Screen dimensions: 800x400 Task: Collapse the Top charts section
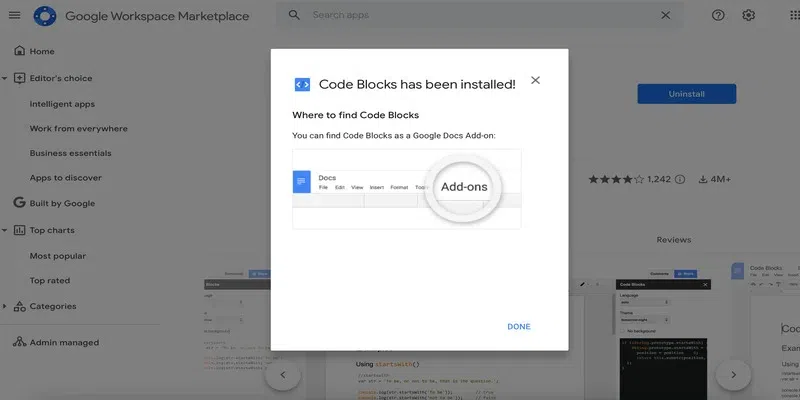[x=5, y=230]
